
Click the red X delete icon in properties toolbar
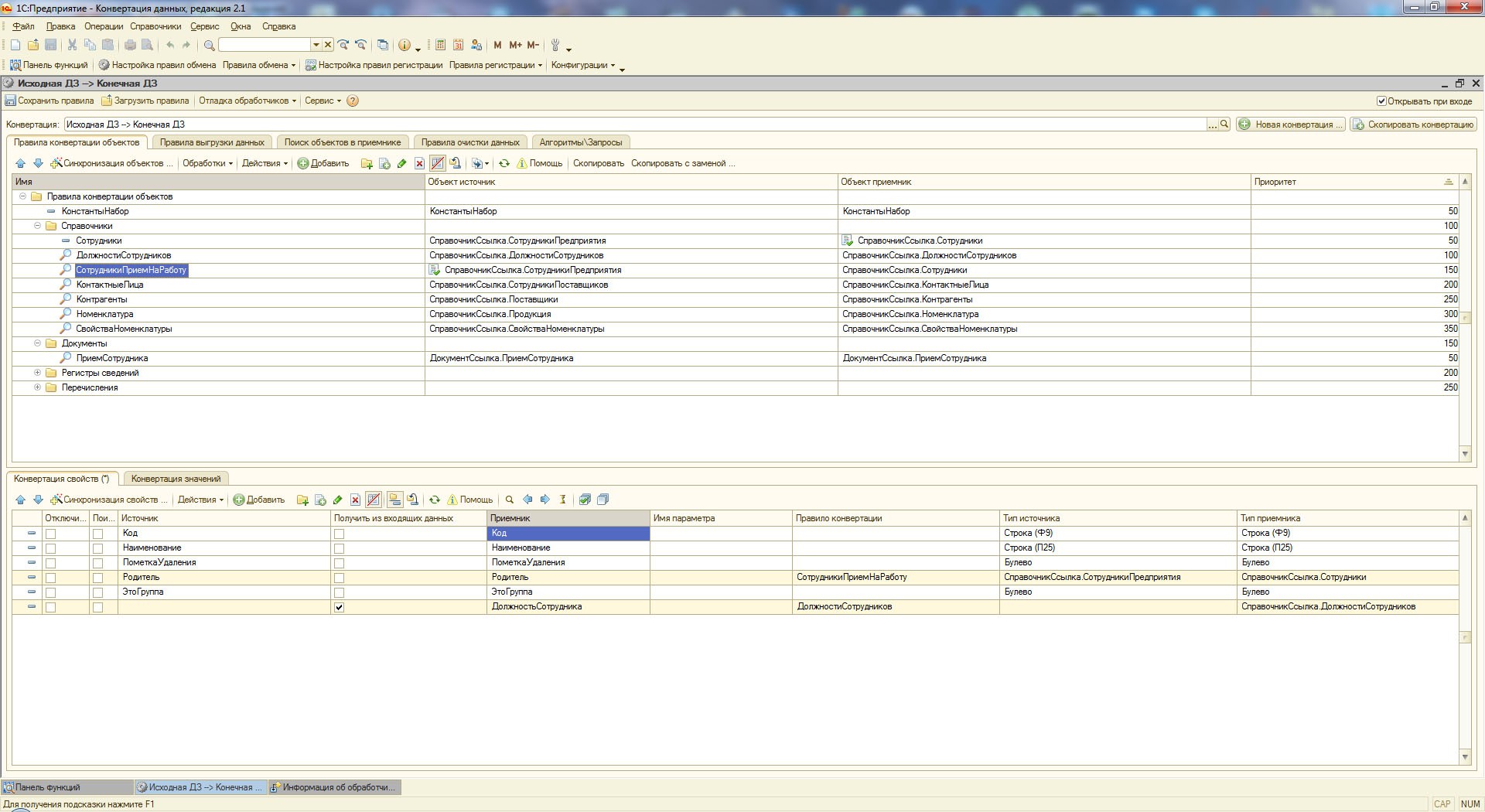click(x=355, y=500)
